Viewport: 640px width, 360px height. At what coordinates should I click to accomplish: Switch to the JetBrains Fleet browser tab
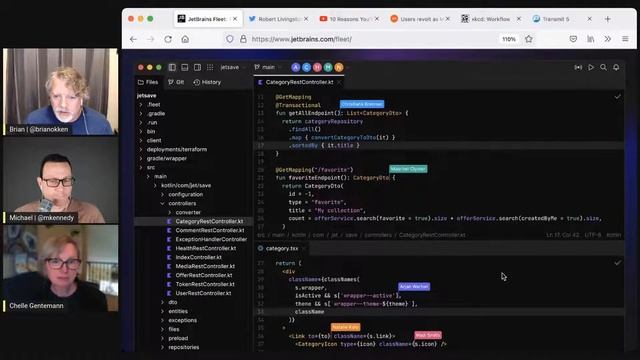(207, 19)
